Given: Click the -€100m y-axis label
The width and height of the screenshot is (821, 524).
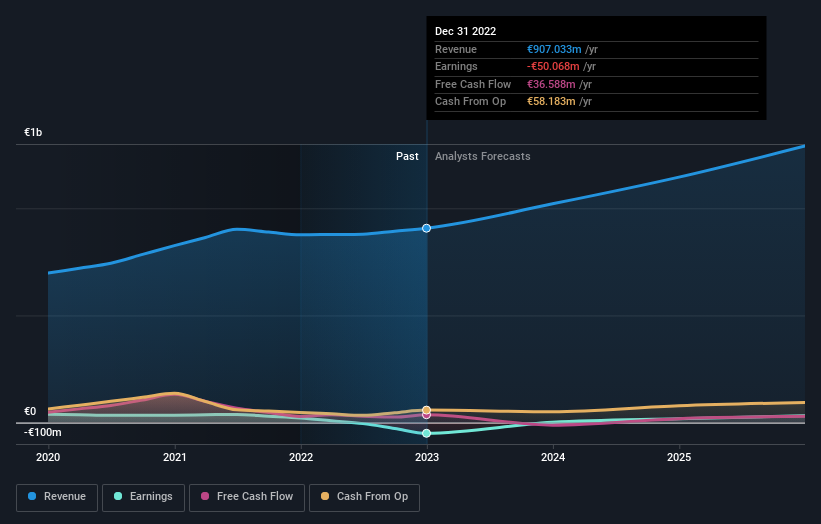Looking at the screenshot, I should (43, 432).
